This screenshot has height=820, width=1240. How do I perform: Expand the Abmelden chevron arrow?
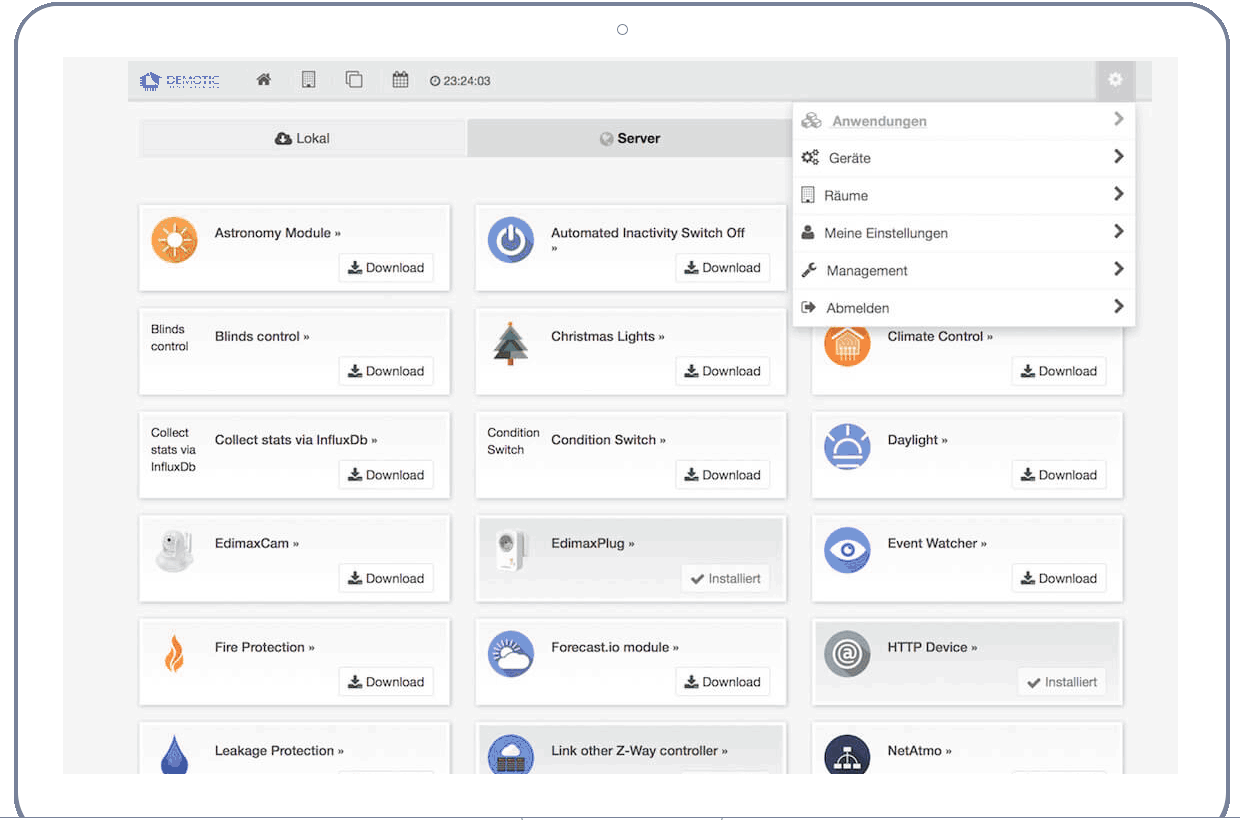(1118, 306)
